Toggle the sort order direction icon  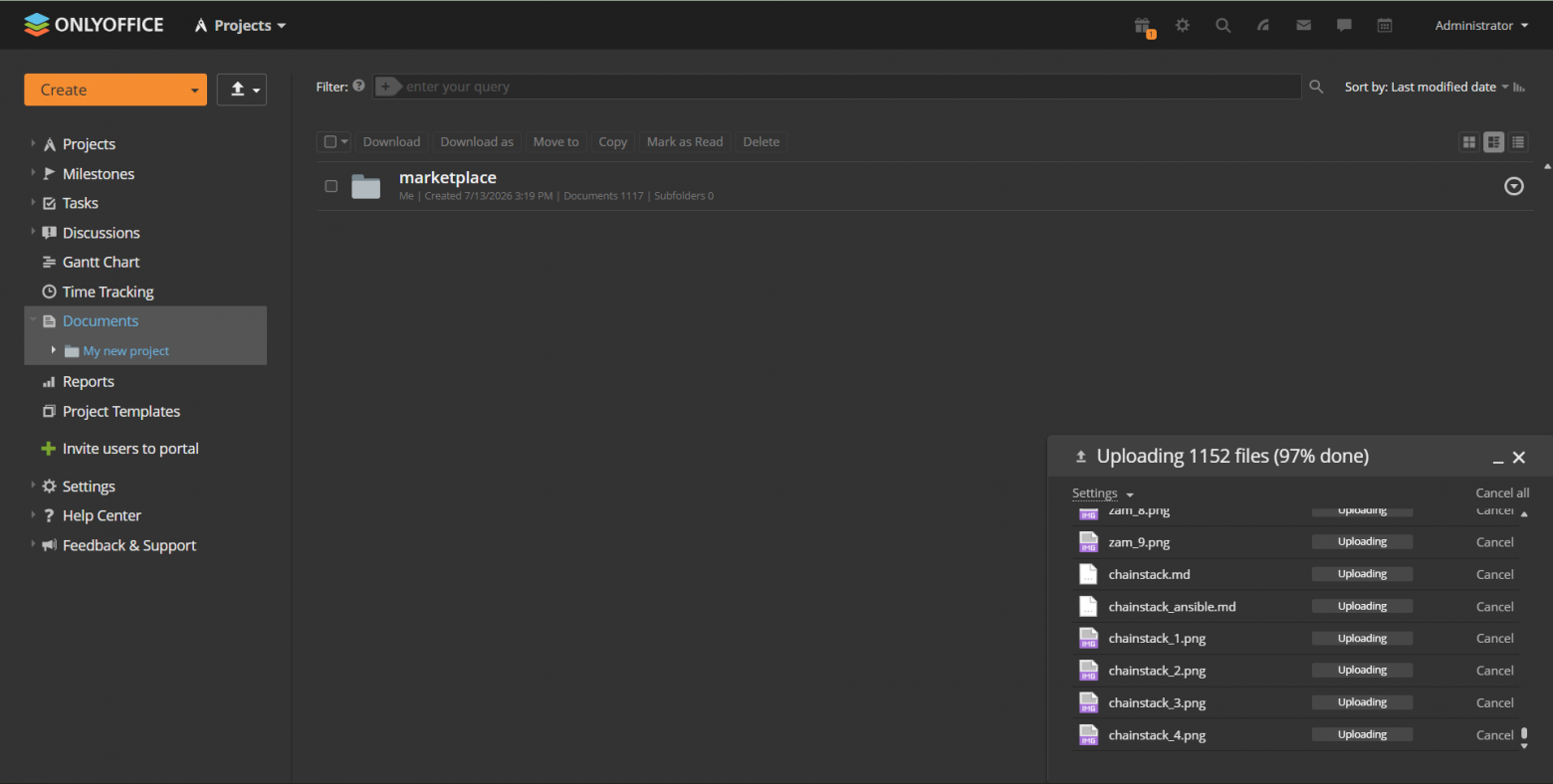click(1519, 88)
